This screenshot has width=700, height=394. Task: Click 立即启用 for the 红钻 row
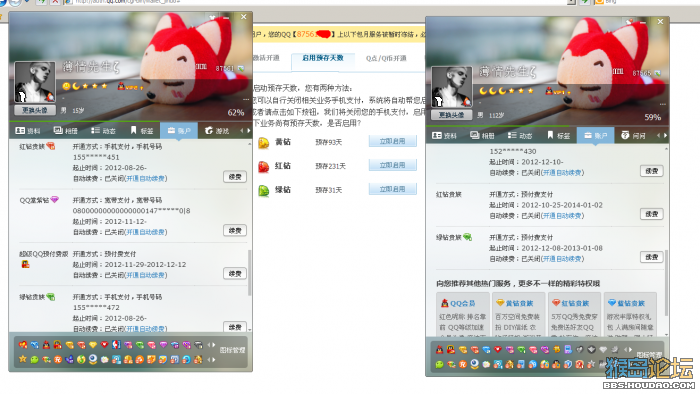(392, 165)
